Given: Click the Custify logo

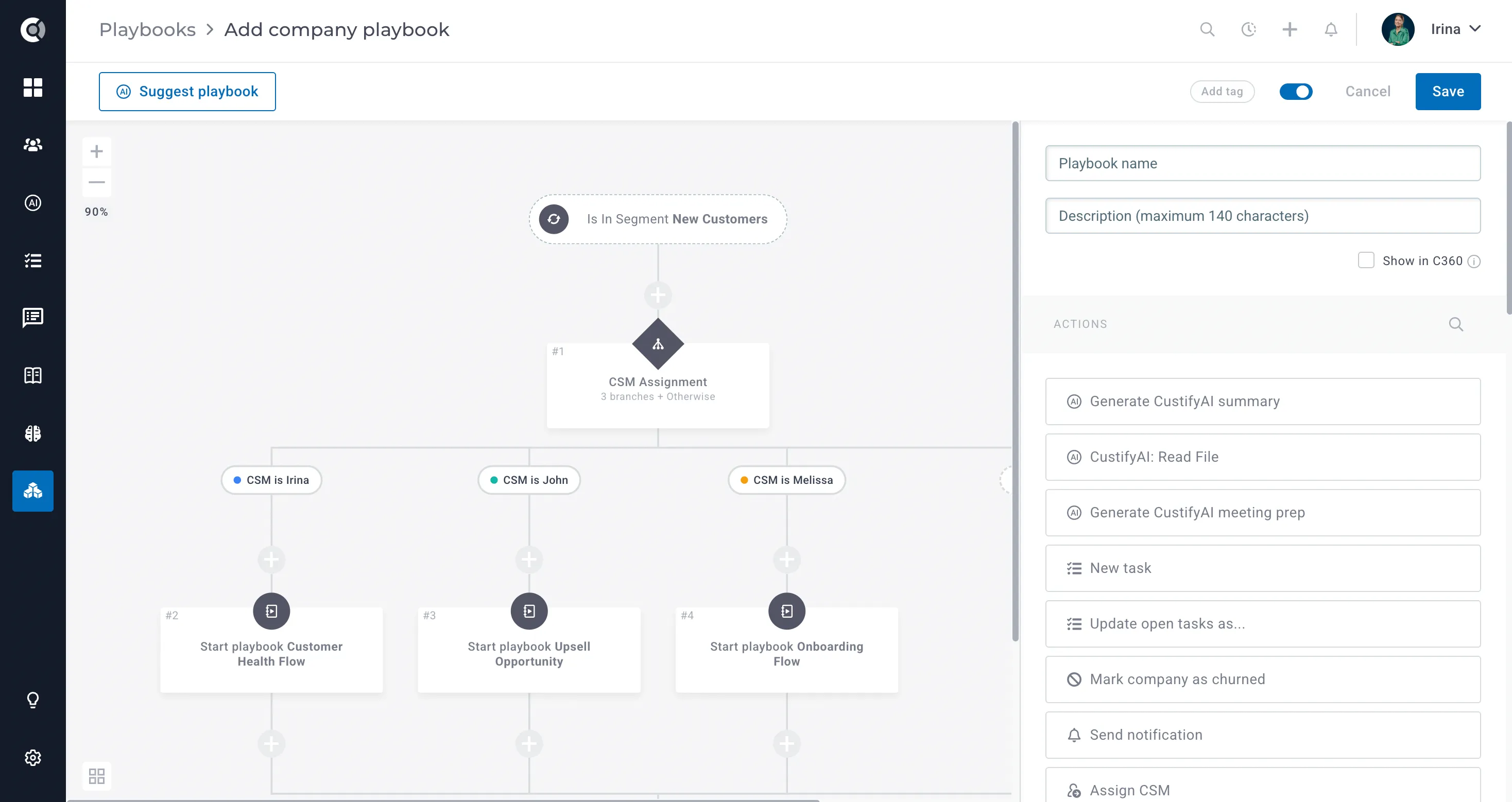Looking at the screenshot, I should (x=33, y=29).
